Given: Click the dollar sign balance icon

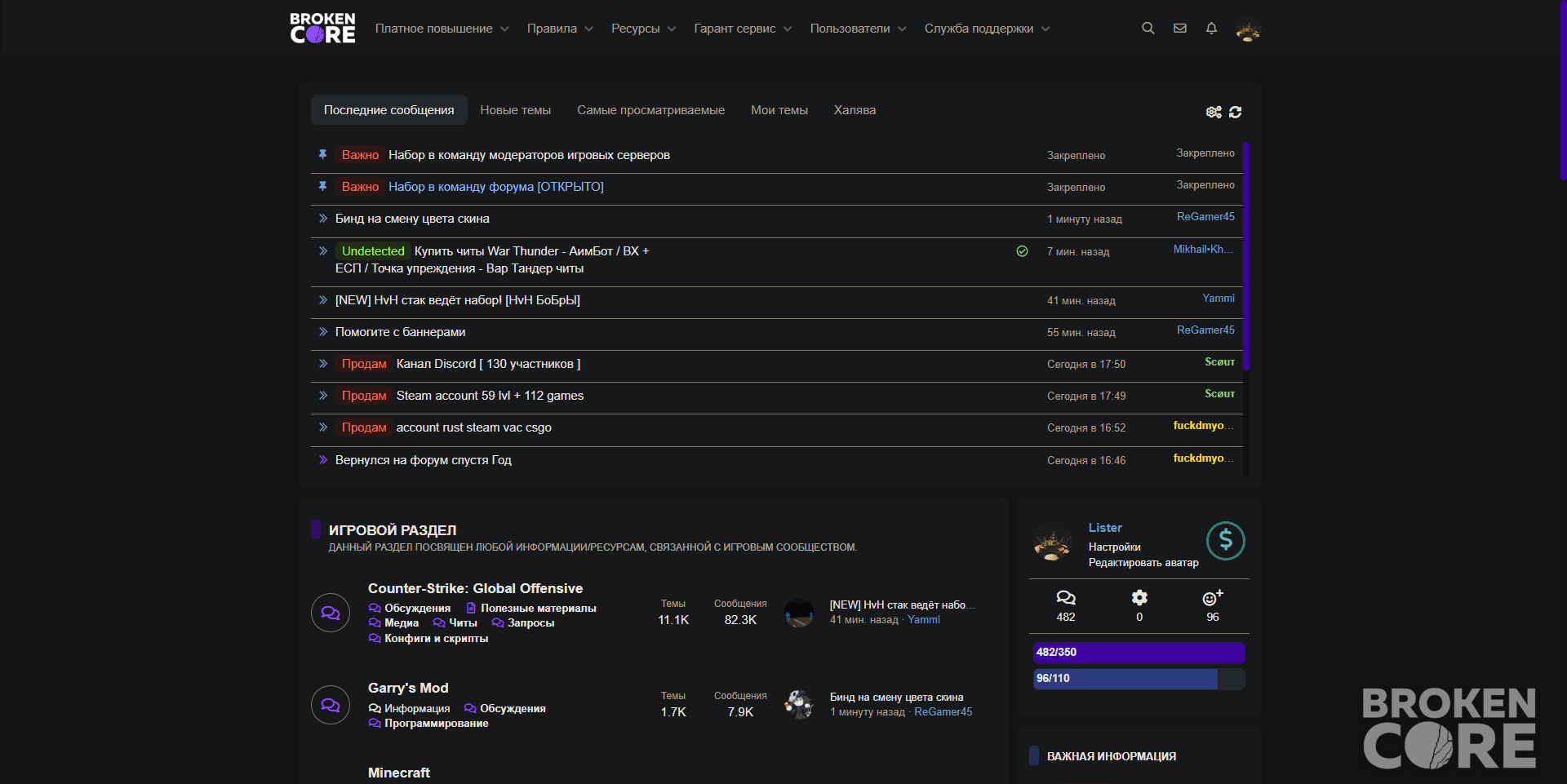Looking at the screenshot, I should pos(1225,540).
